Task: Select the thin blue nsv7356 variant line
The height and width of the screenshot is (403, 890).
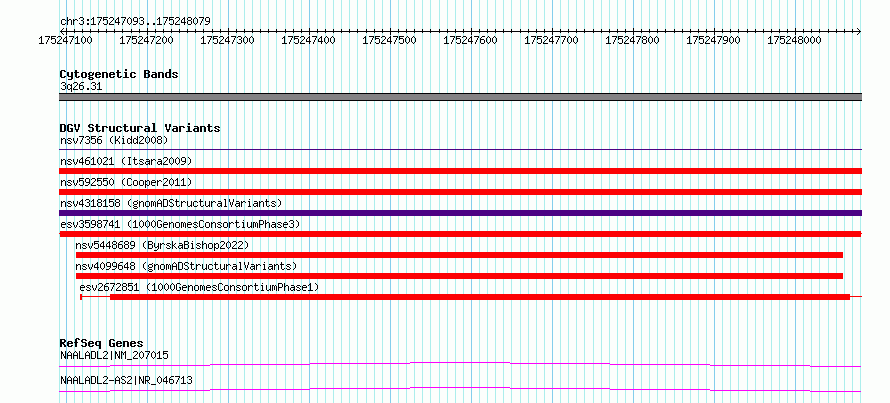Action: pos(460,150)
